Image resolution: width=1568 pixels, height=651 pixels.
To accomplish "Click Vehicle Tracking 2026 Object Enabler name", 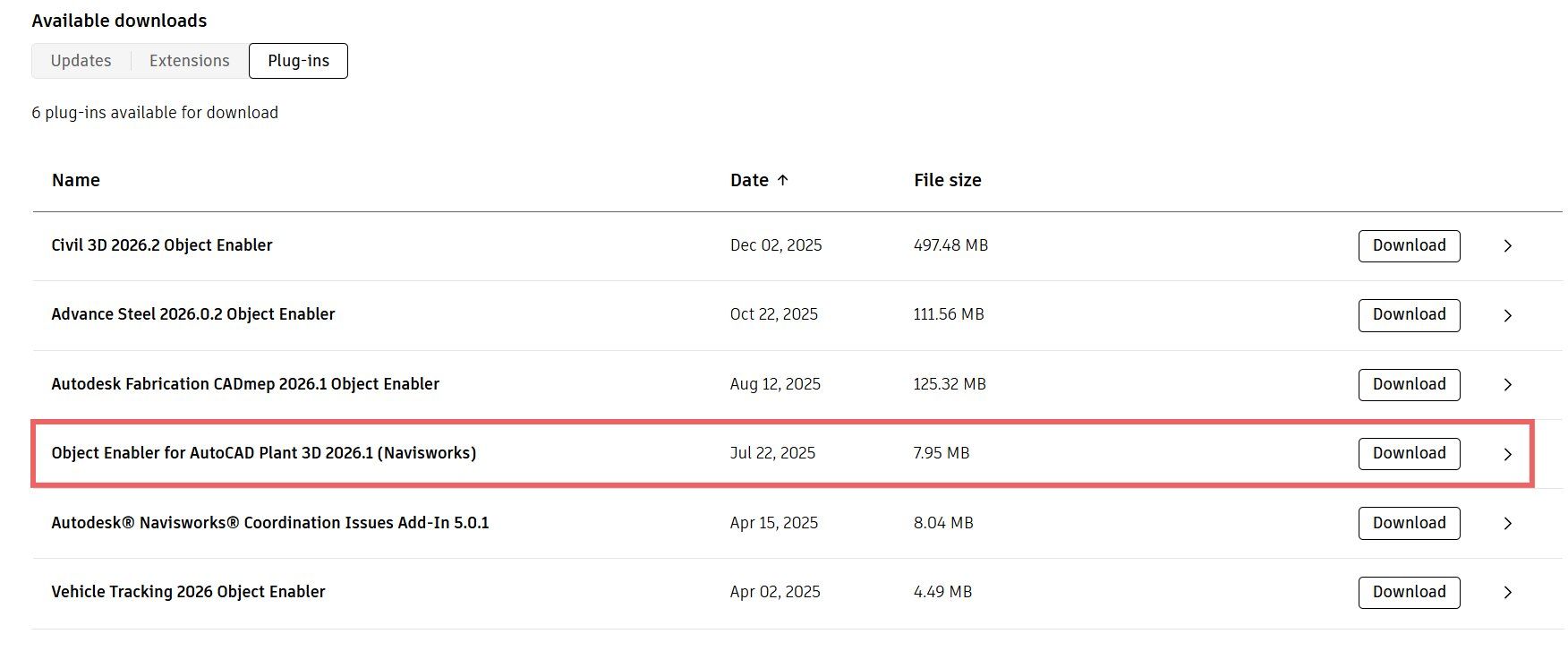I will pos(189,592).
